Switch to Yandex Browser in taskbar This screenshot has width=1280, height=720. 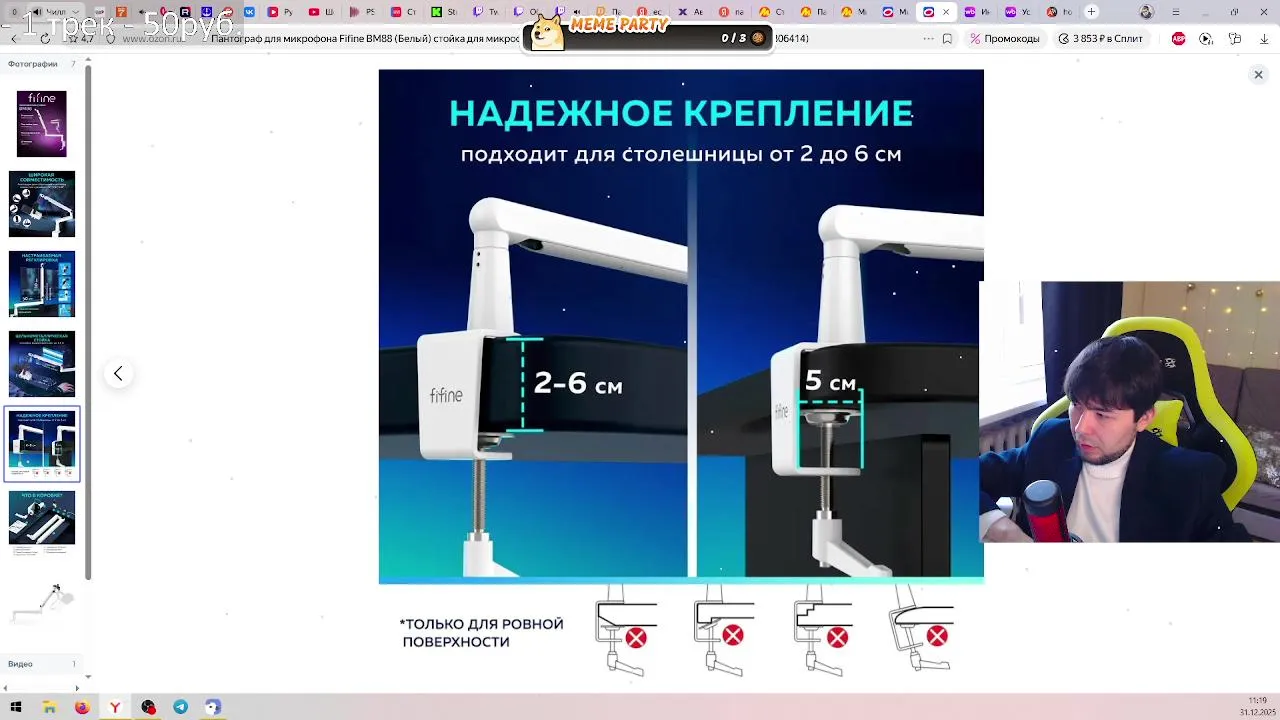point(115,707)
